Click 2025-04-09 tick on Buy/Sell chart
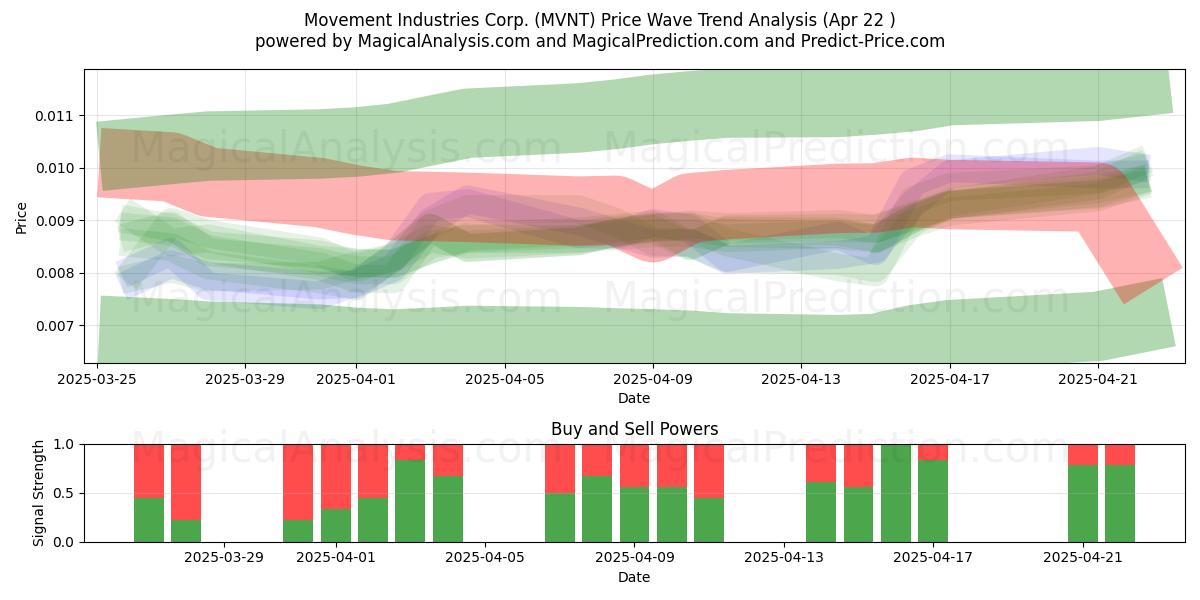The height and width of the screenshot is (600, 1200). 635,558
